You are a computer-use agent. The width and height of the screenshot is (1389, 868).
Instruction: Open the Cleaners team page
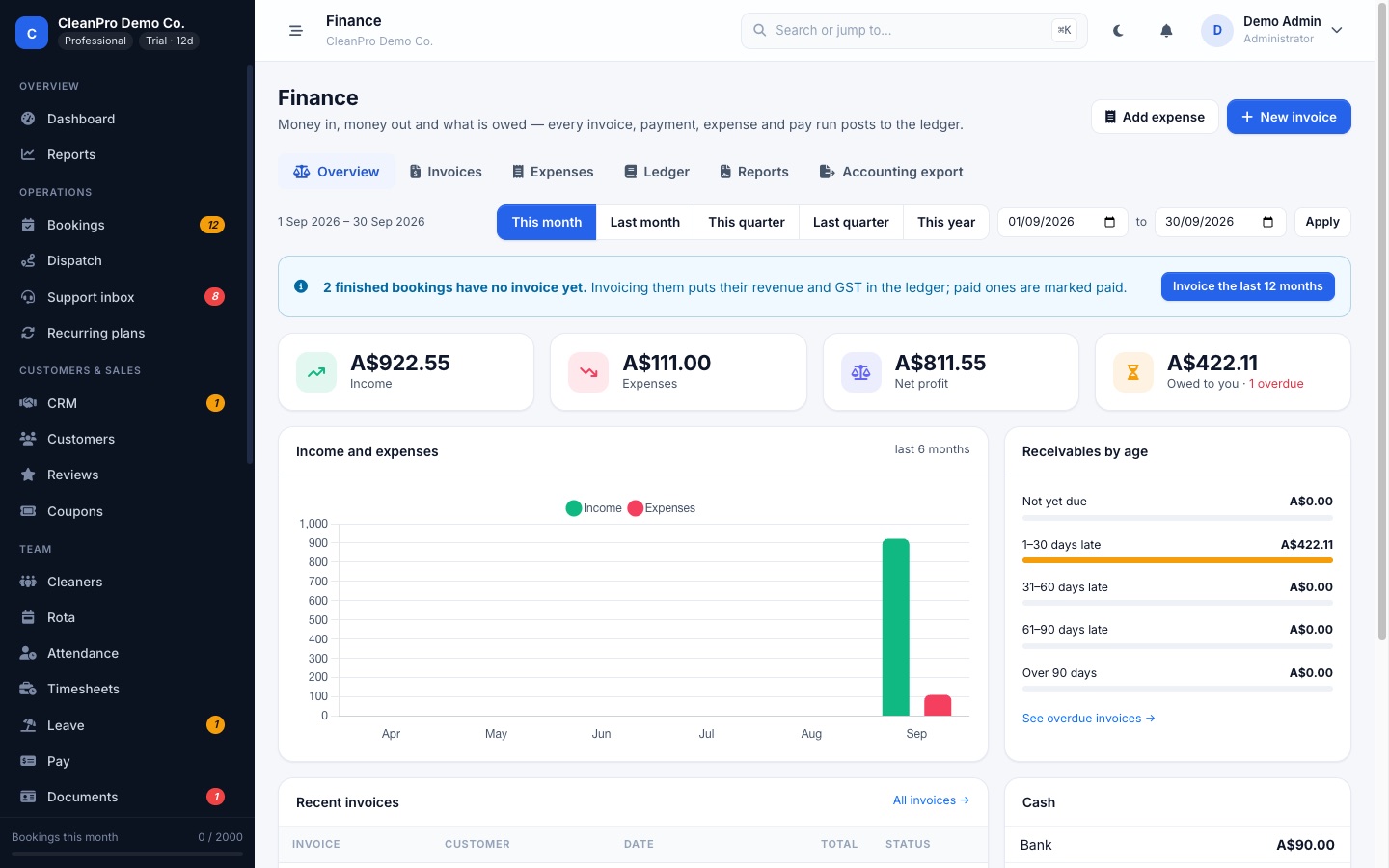click(123, 582)
